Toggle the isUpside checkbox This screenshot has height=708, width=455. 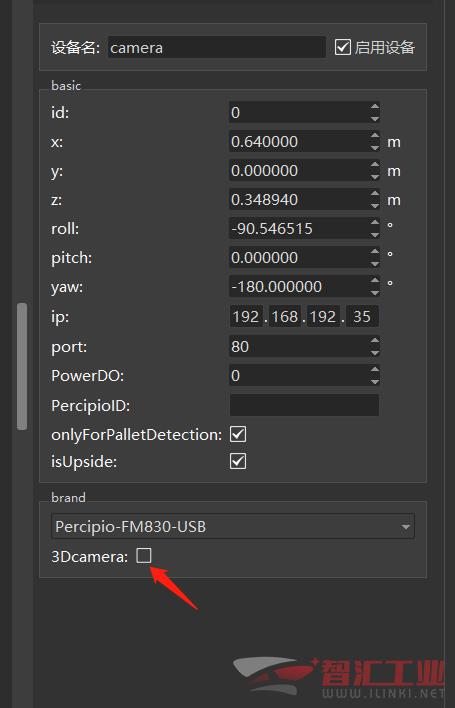click(x=238, y=461)
